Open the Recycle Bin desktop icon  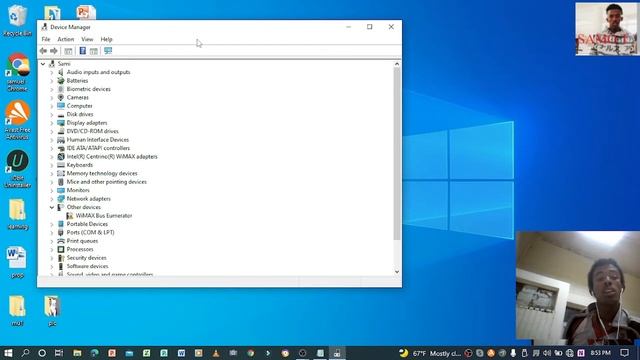pyautogui.click(x=17, y=21)
